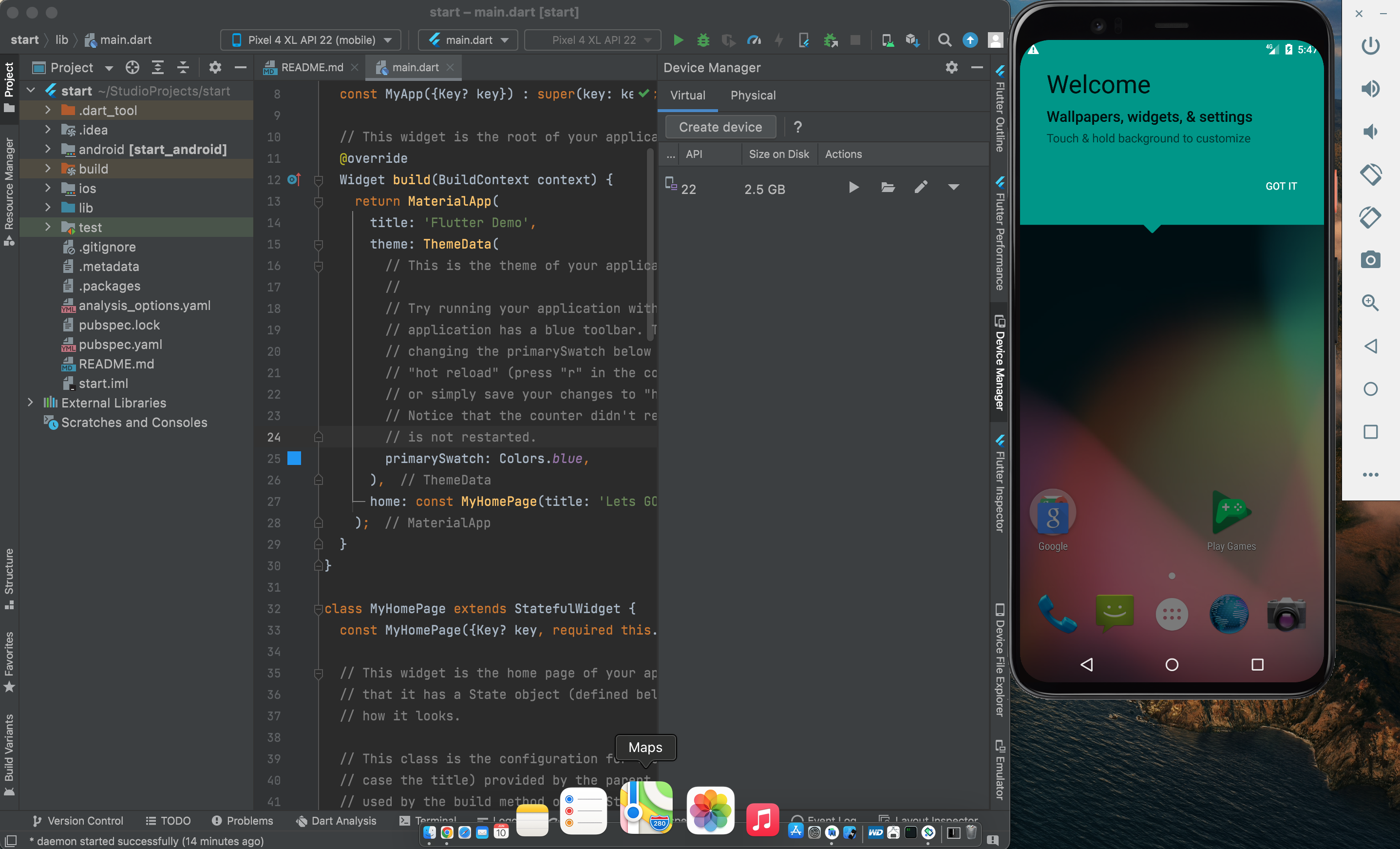Switch to the Physical devices tab
This screenshot has width=1400, height=849.
click(x=753, y=96)
